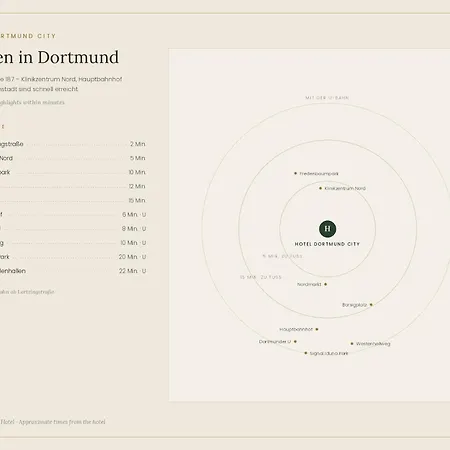450x450 pixels.
Task: Select the Westenhellweg map dot
Action: click(x=352, y=343)
